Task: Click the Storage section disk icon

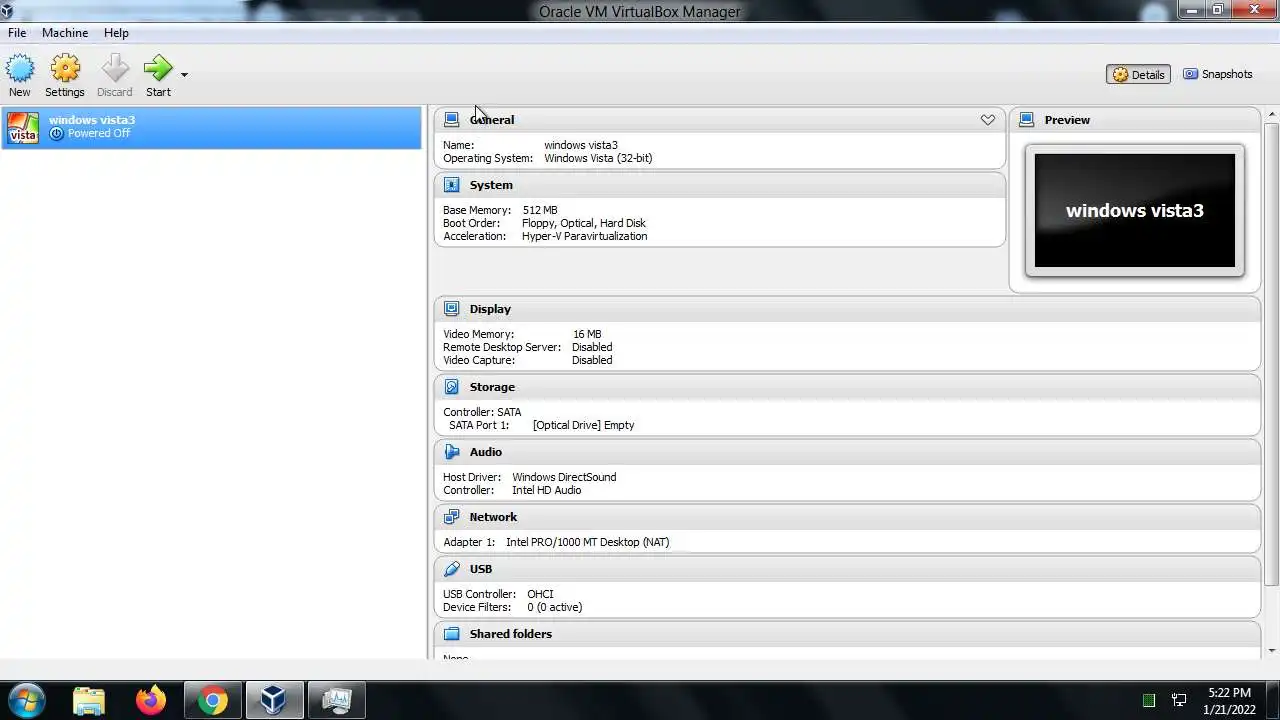Action: (x=451, y=387)
